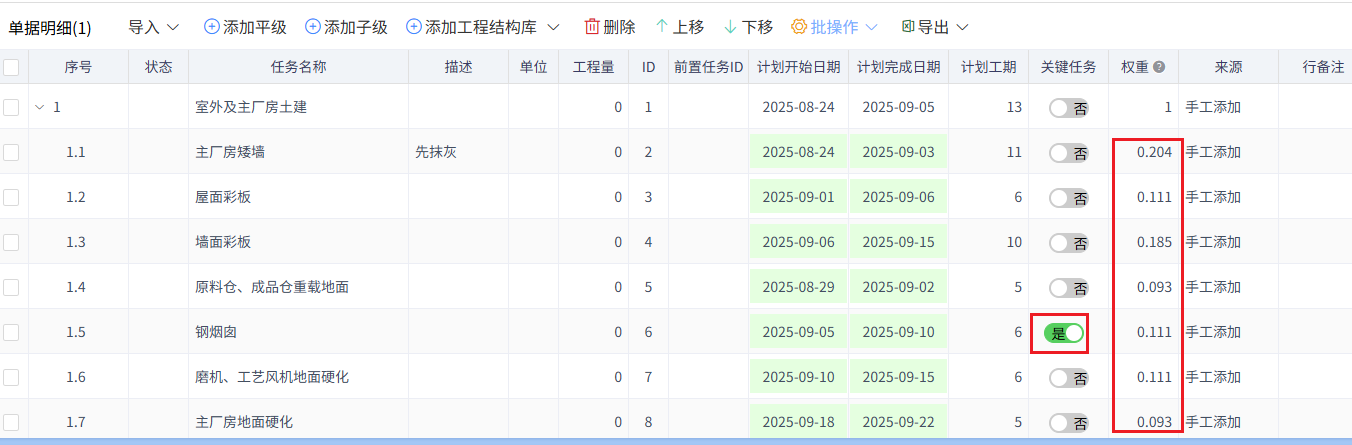Click finish date 2025-09-10 of 钢烟囱
The height and width of the screenshot is (445, 1352).
898,332
